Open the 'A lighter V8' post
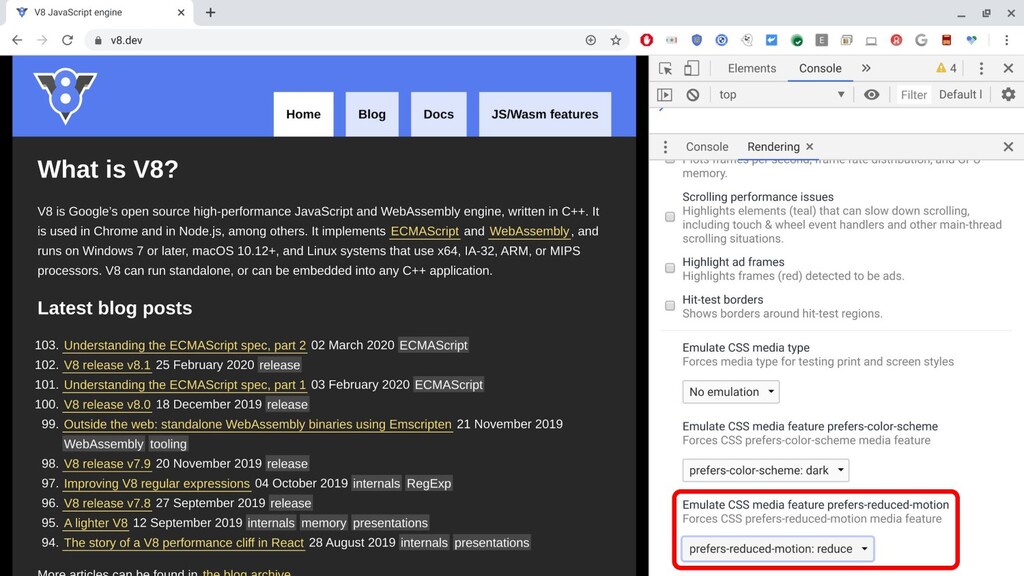Image resolution: width=1024 pixels, height=576 pixels. [95, 523]
